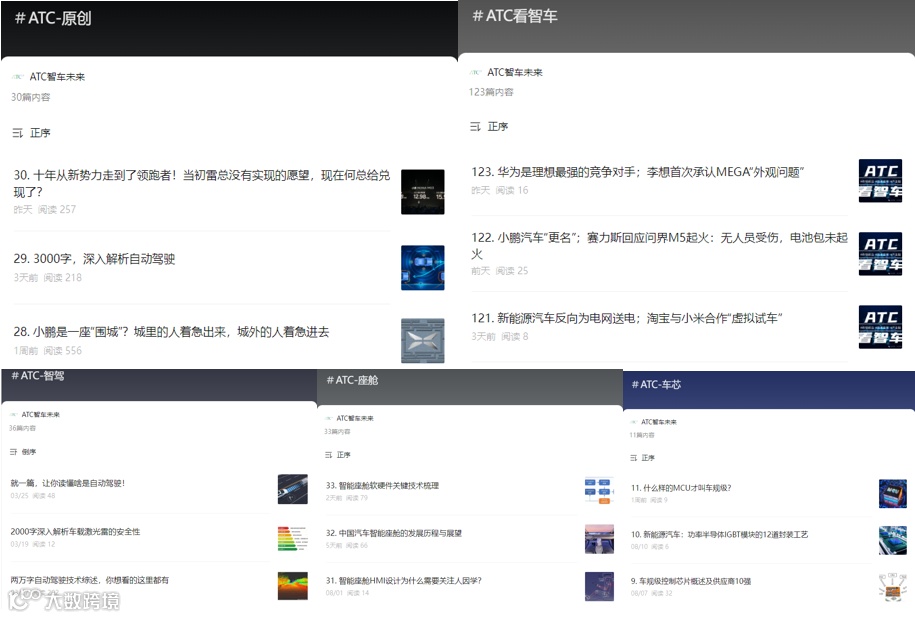Open ATC智车未来 account in ATC-座舱 panel
915x618 pixels.
(x=350, y=418)
